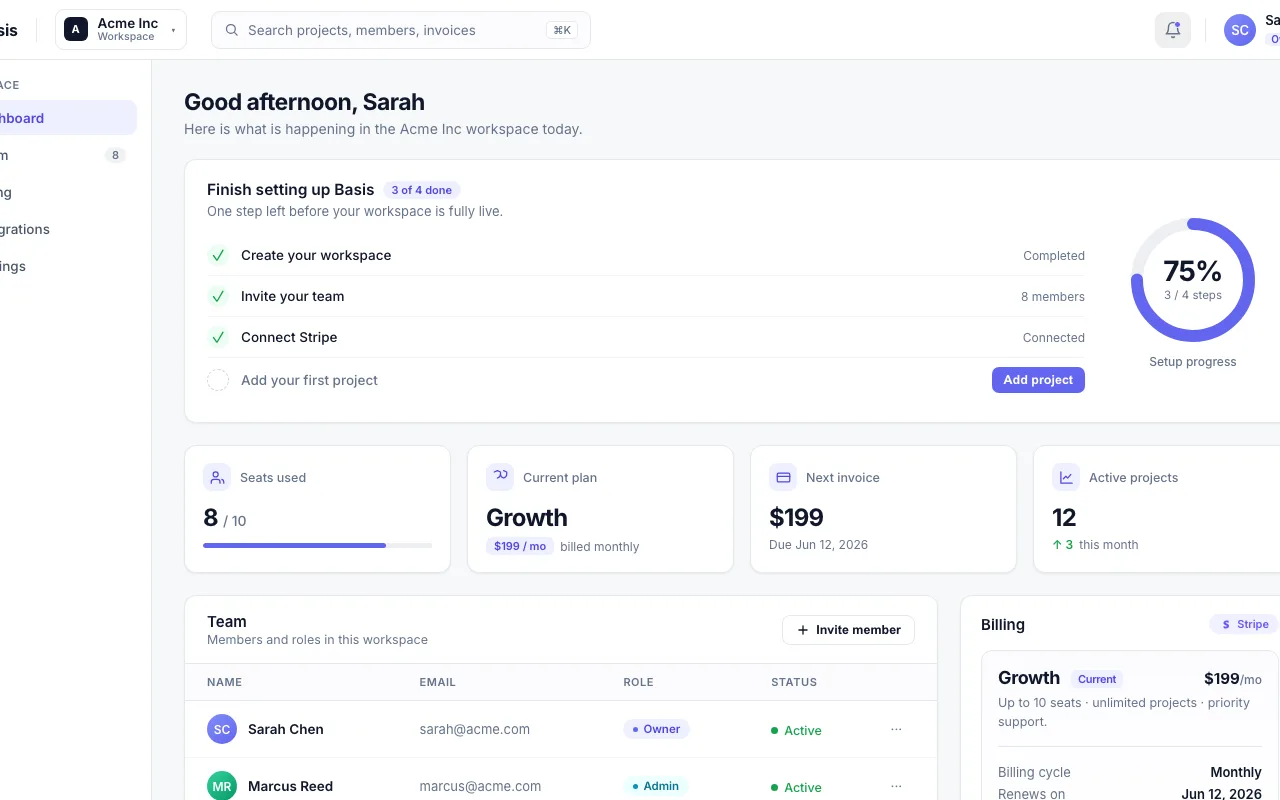Image resolution: width=1280 pixels, height=800 pixels.
Task: Click the ⌘K shortcut badge
Action: pos(562,30)
